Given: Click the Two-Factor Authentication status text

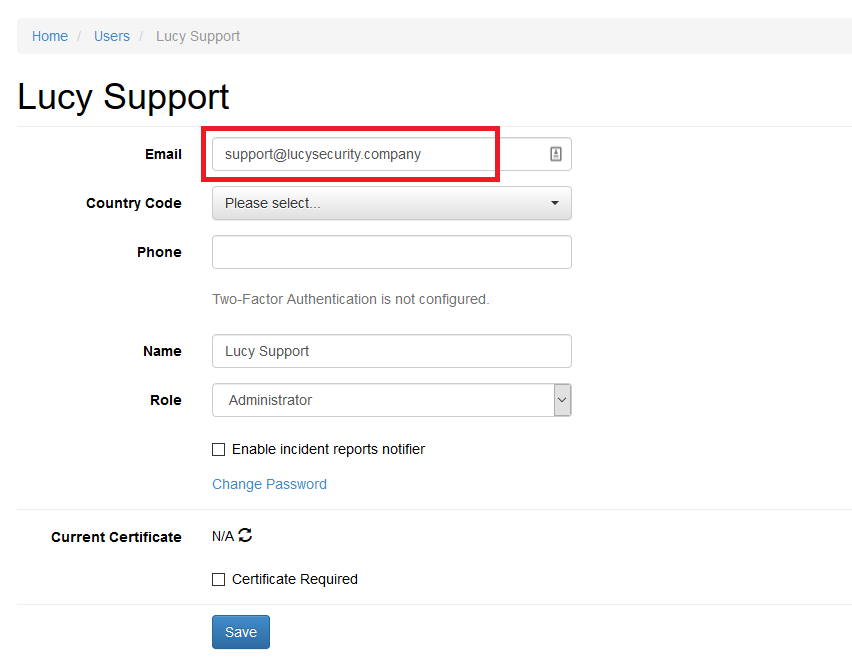Looking at the screenshot, I should (350, 300).
